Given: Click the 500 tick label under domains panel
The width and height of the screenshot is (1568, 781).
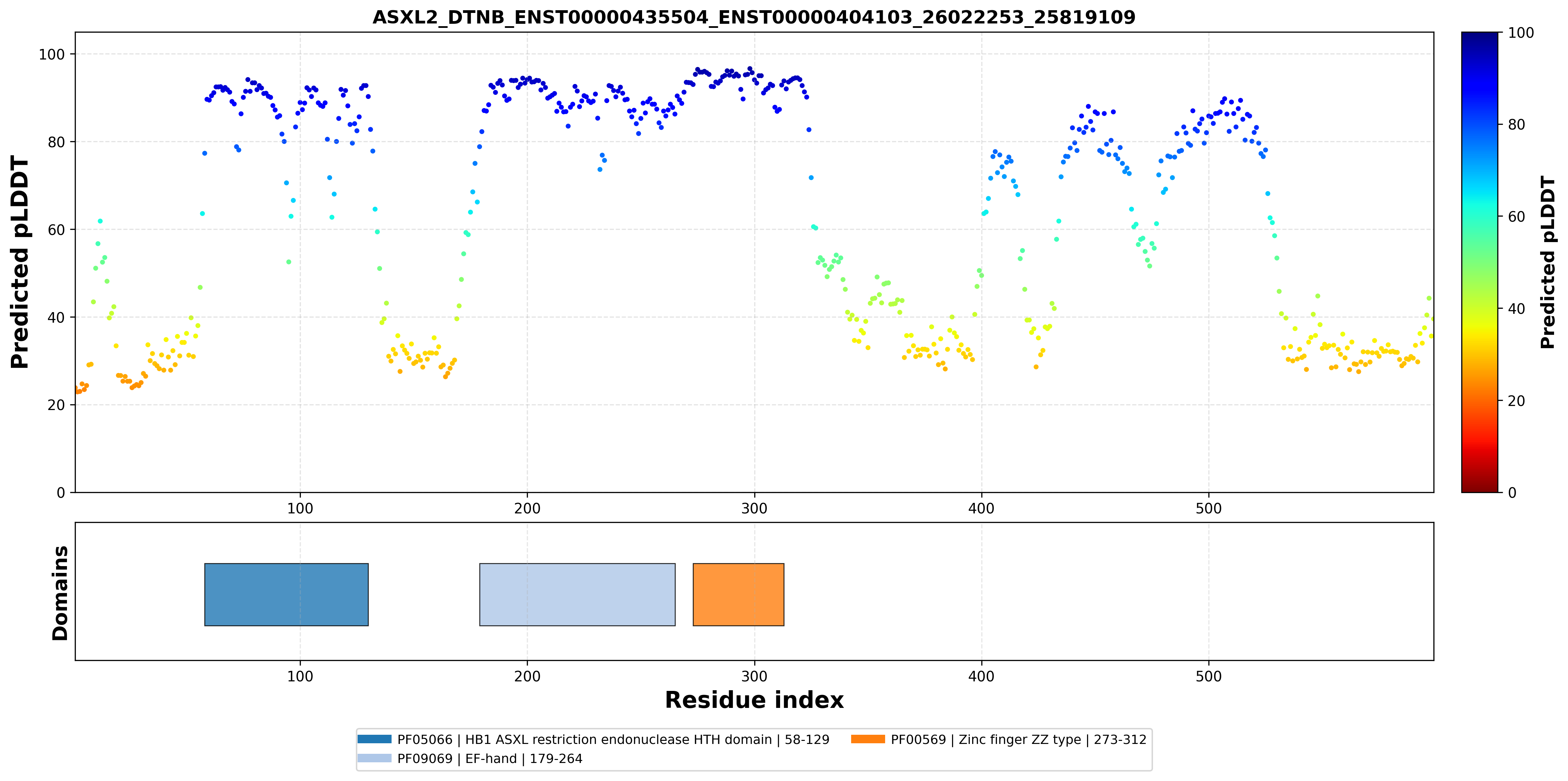Looking at the screenshot, I should pos(1208,676).
